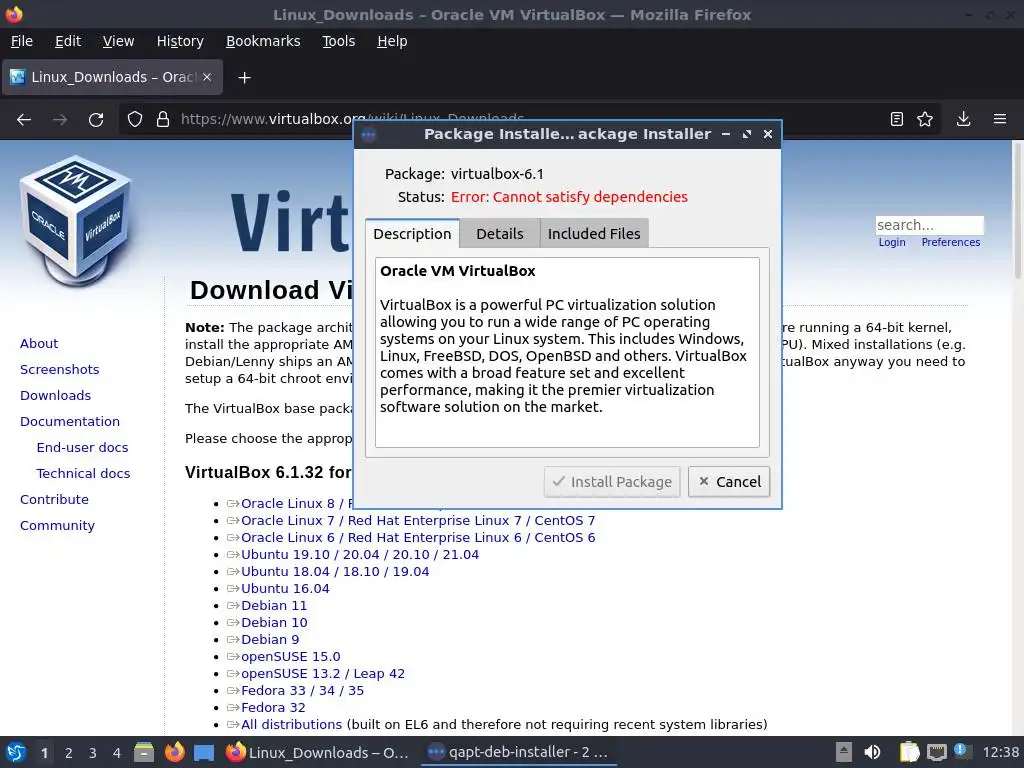Reload the page in Firefox
This screenshot has width=1024, height=768.
coord(96,120)
